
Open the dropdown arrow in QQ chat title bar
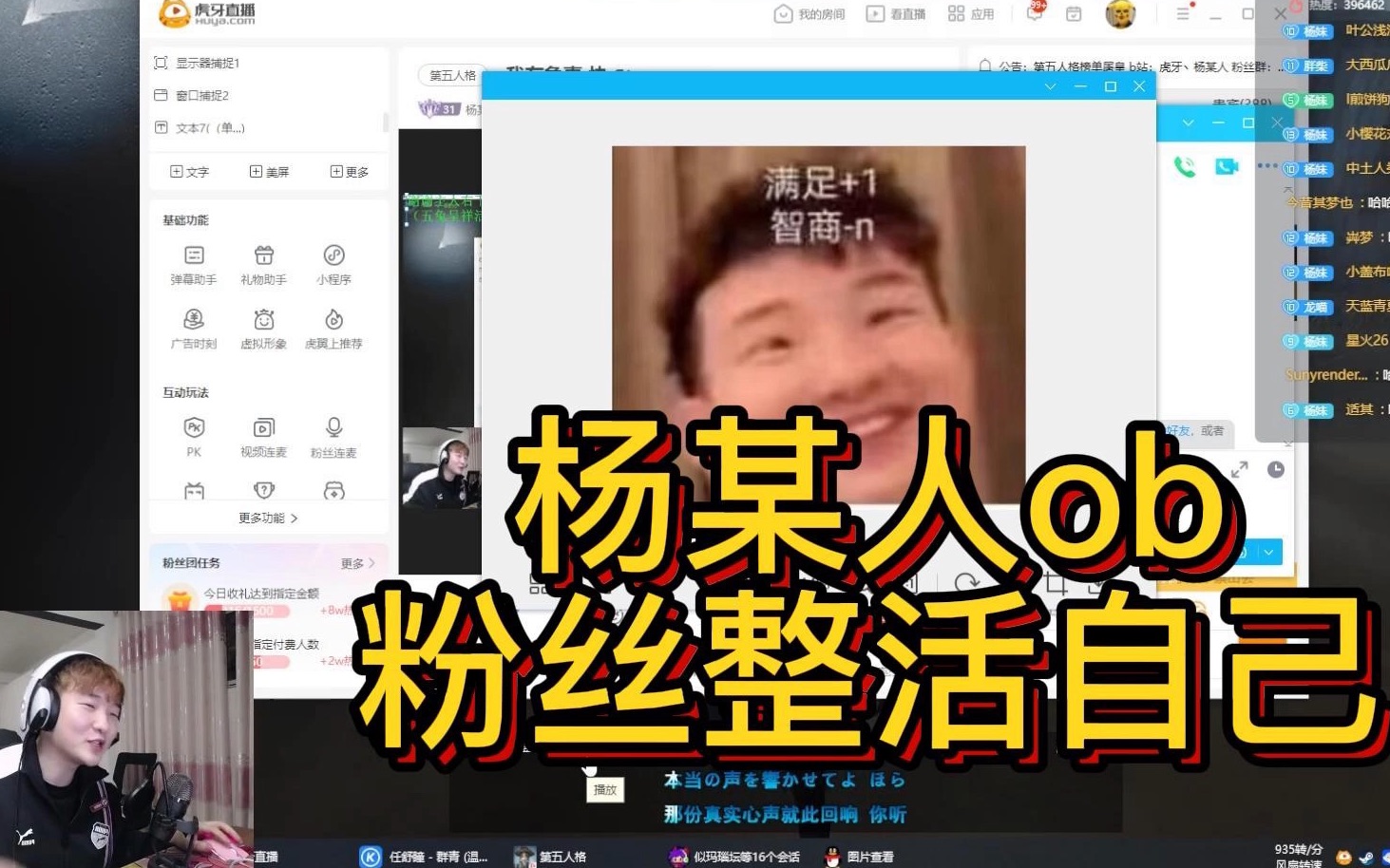pyautogui.click(x=1188, y=123)
